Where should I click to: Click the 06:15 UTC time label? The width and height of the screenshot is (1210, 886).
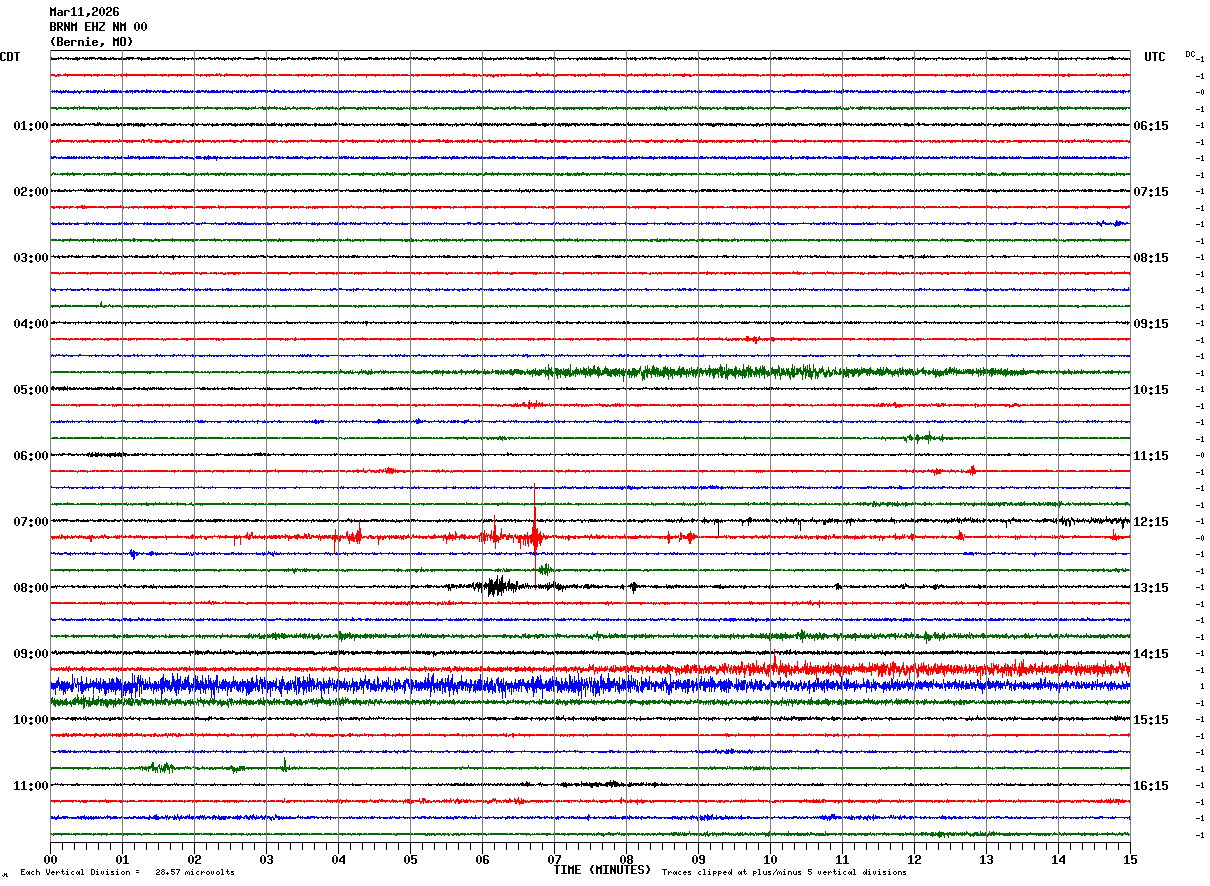point(1151,126)
